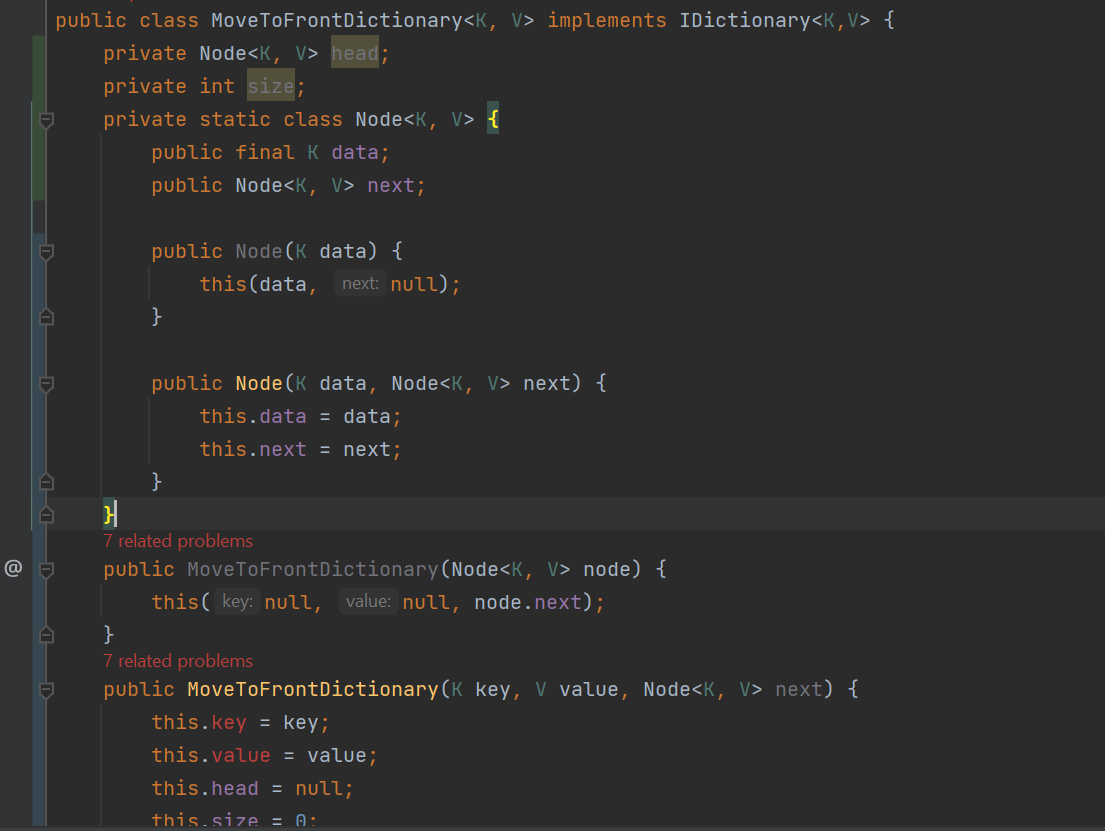
Task: Click the @ gutter icon beside the constructor
Action: point(13,569)
